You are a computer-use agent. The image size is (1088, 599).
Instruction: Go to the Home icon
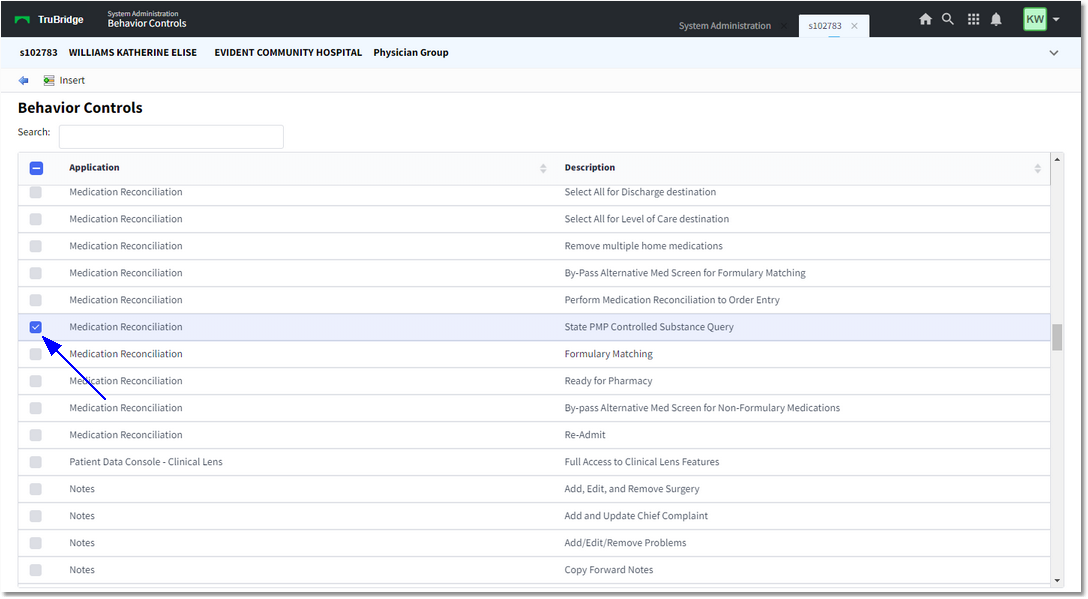[x=925, y=19]
